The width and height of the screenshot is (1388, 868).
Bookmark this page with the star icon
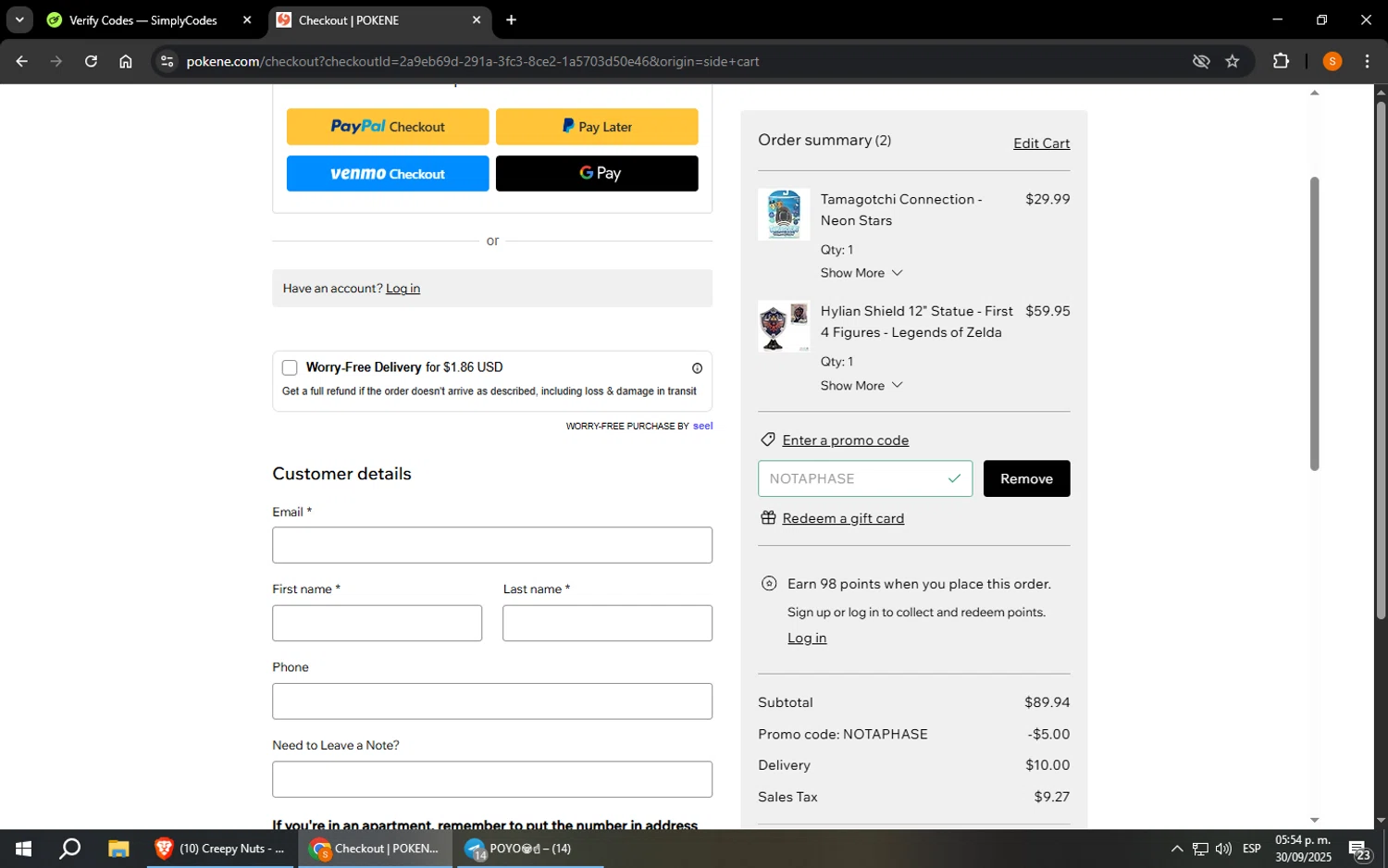click(1233, 61)
